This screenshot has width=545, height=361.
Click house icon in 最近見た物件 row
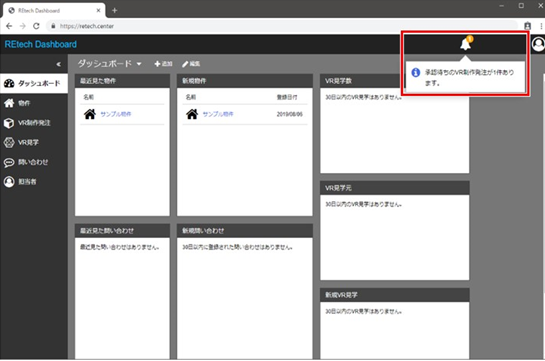[90, 114]
